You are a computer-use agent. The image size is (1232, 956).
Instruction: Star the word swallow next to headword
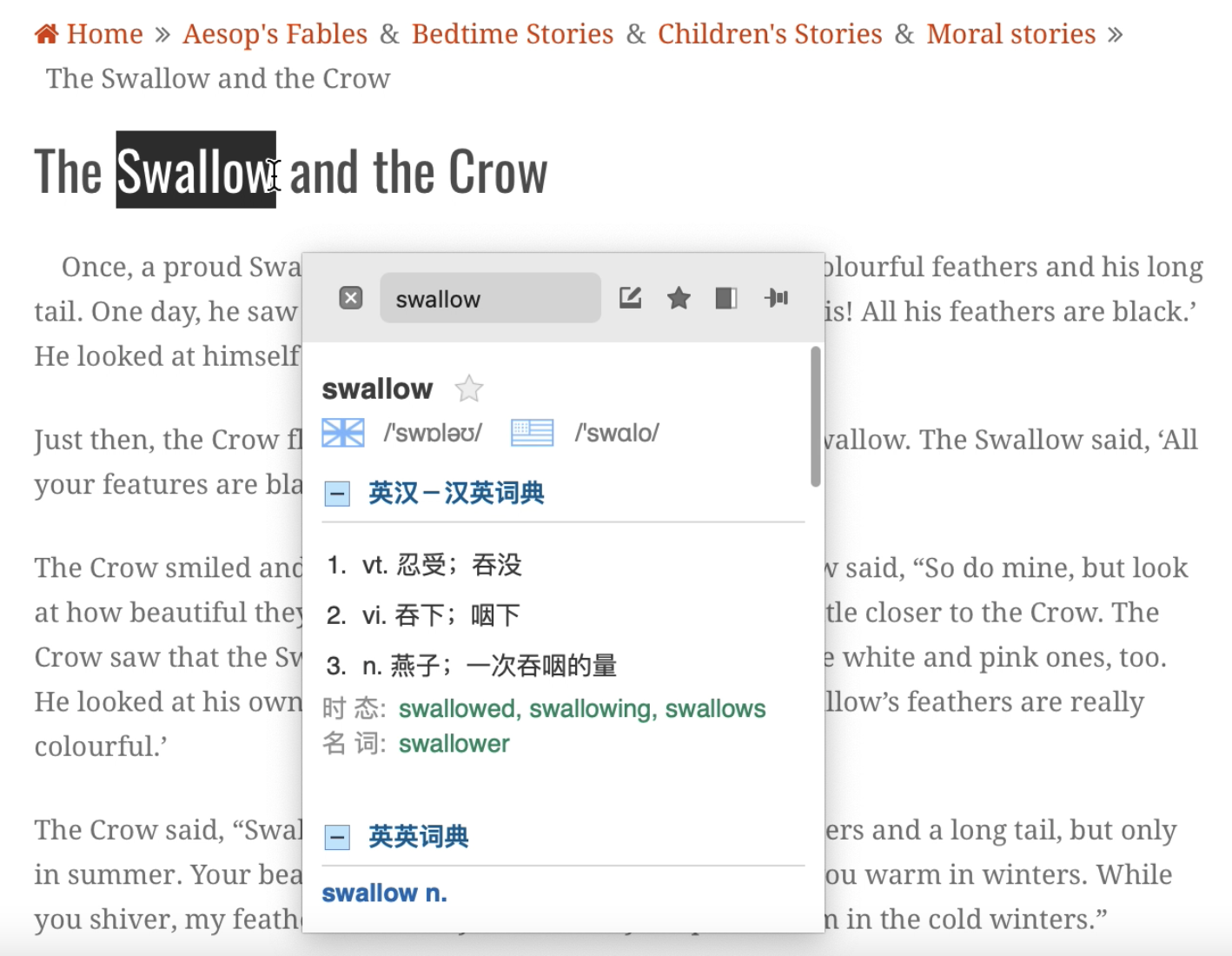pos(468,388)
